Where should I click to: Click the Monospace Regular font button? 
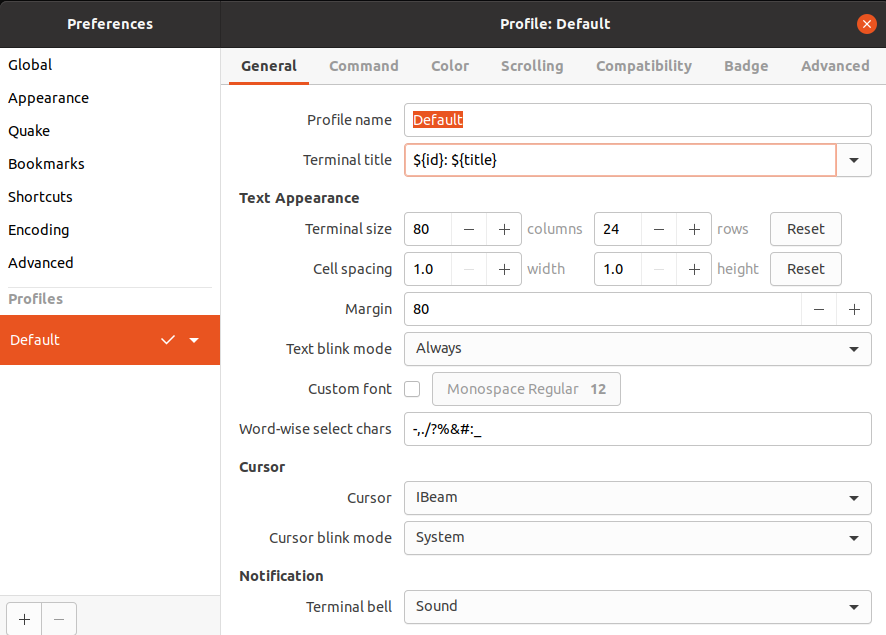pos(526,389)
